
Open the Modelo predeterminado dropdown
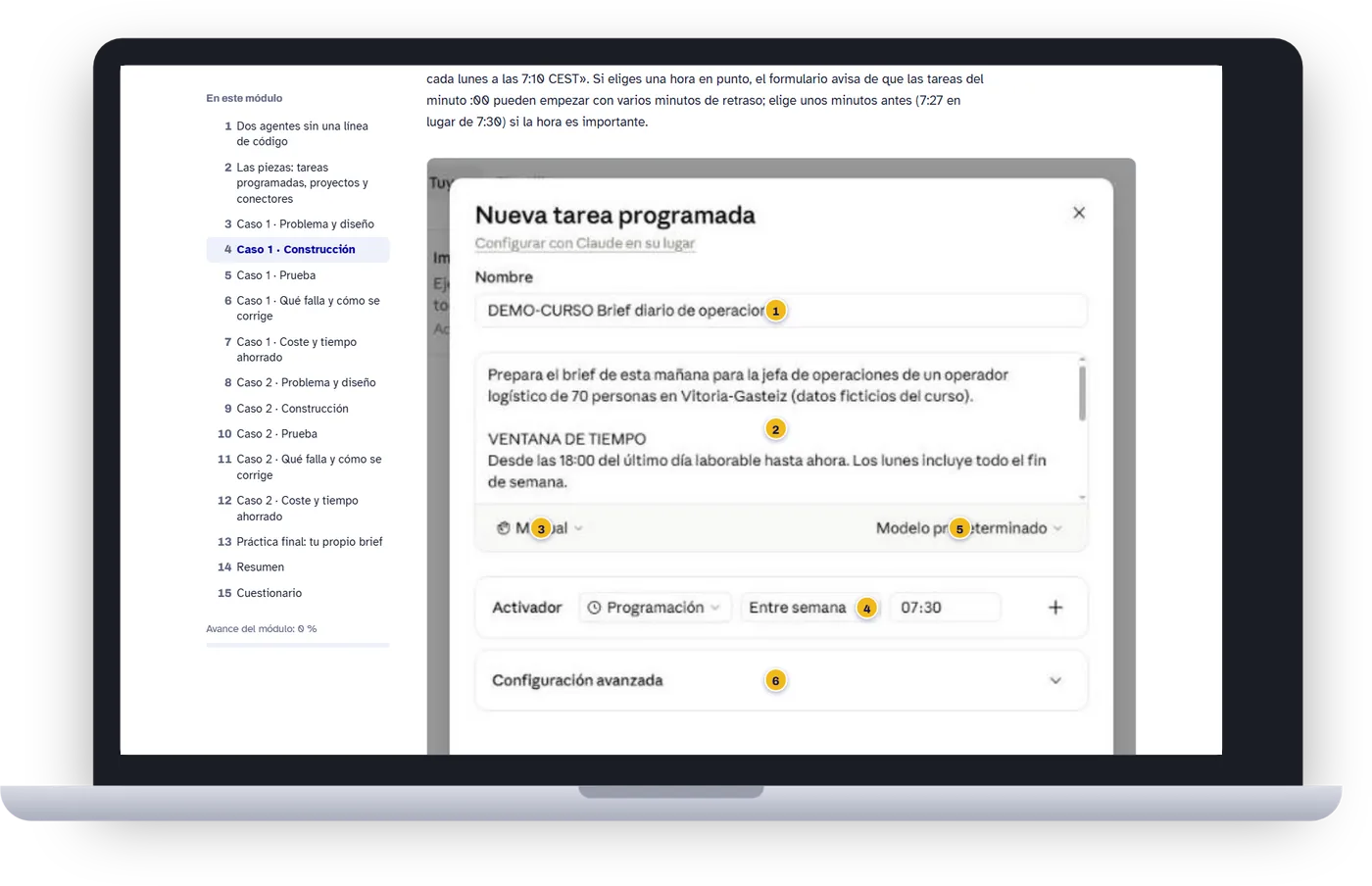(968, 528)
